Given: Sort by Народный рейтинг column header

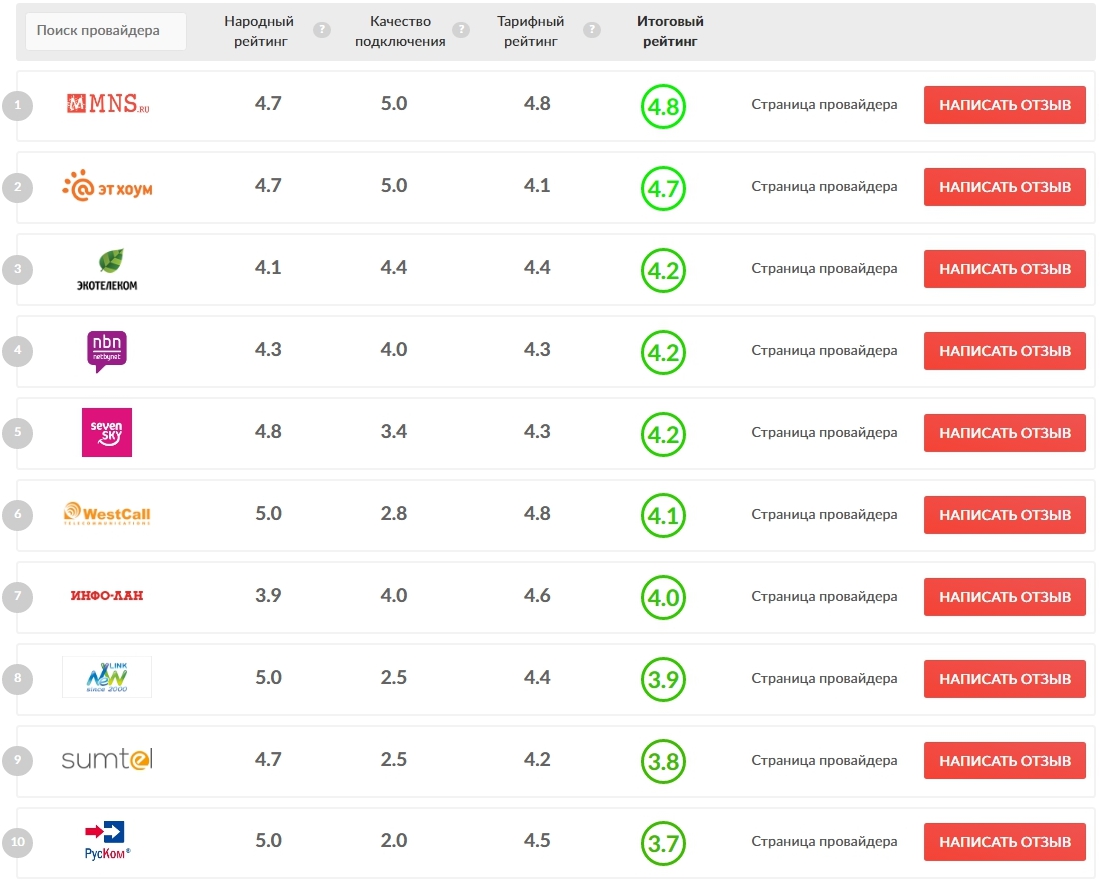Looking at the screenshot, I should pyautogui.click(x=260, y=32).
